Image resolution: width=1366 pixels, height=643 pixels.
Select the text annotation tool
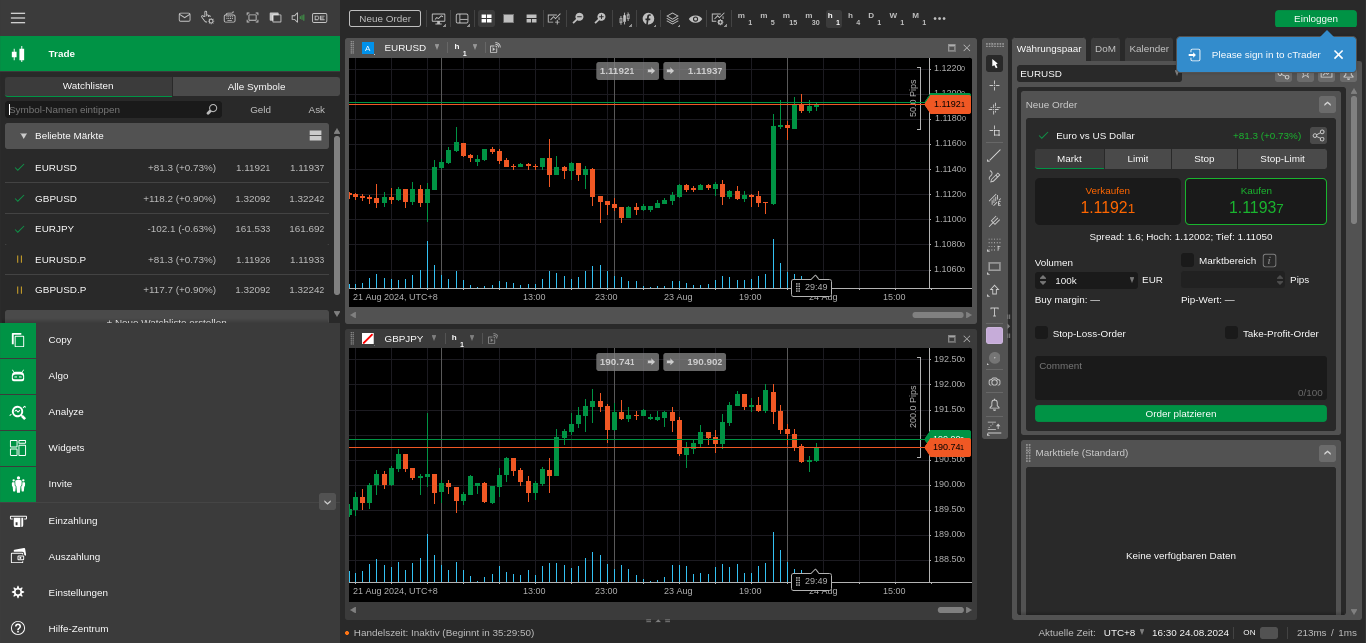(x=994, y=312)
